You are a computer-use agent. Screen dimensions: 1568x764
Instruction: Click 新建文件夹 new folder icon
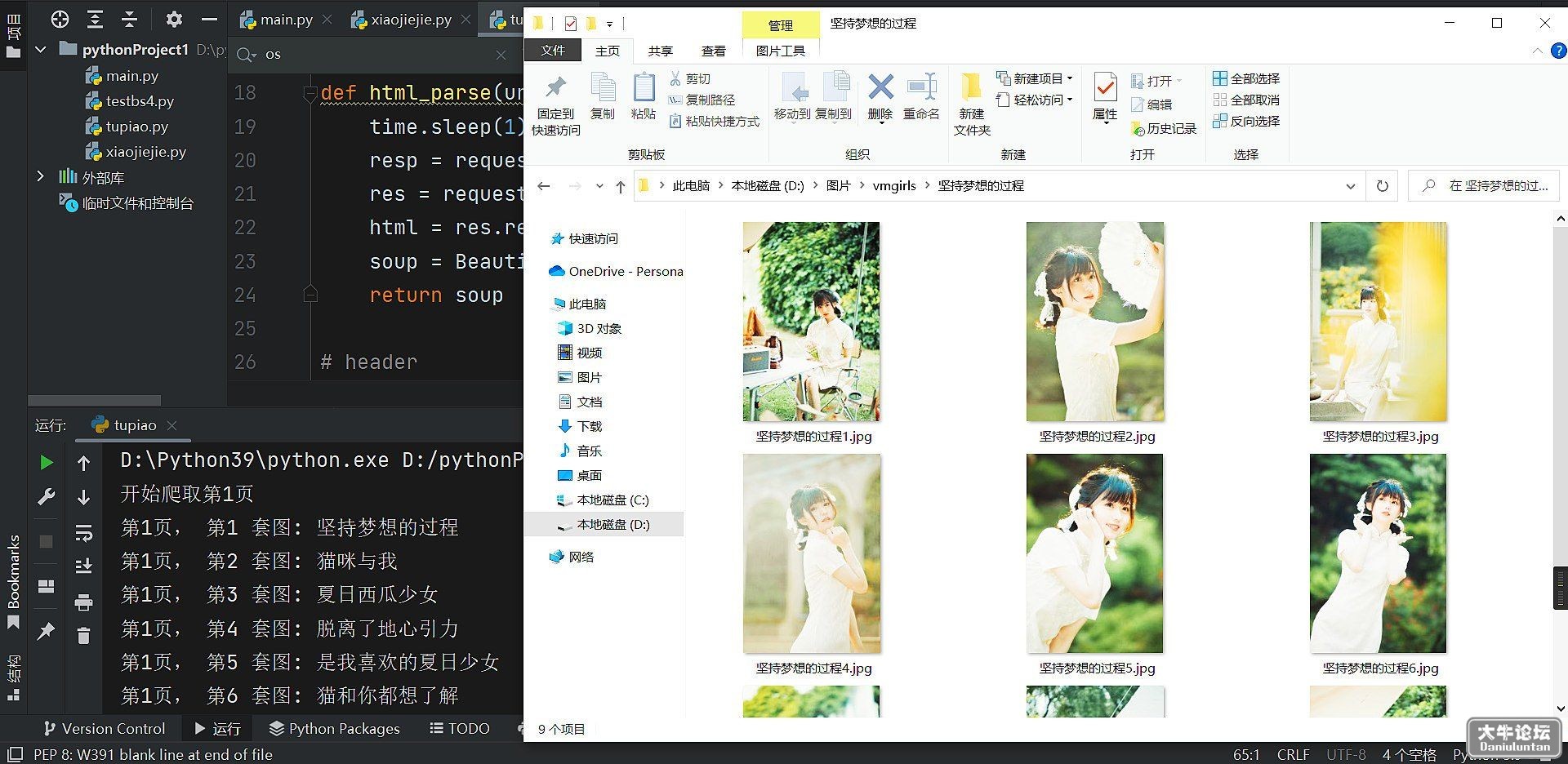click(x=971, y=87)
